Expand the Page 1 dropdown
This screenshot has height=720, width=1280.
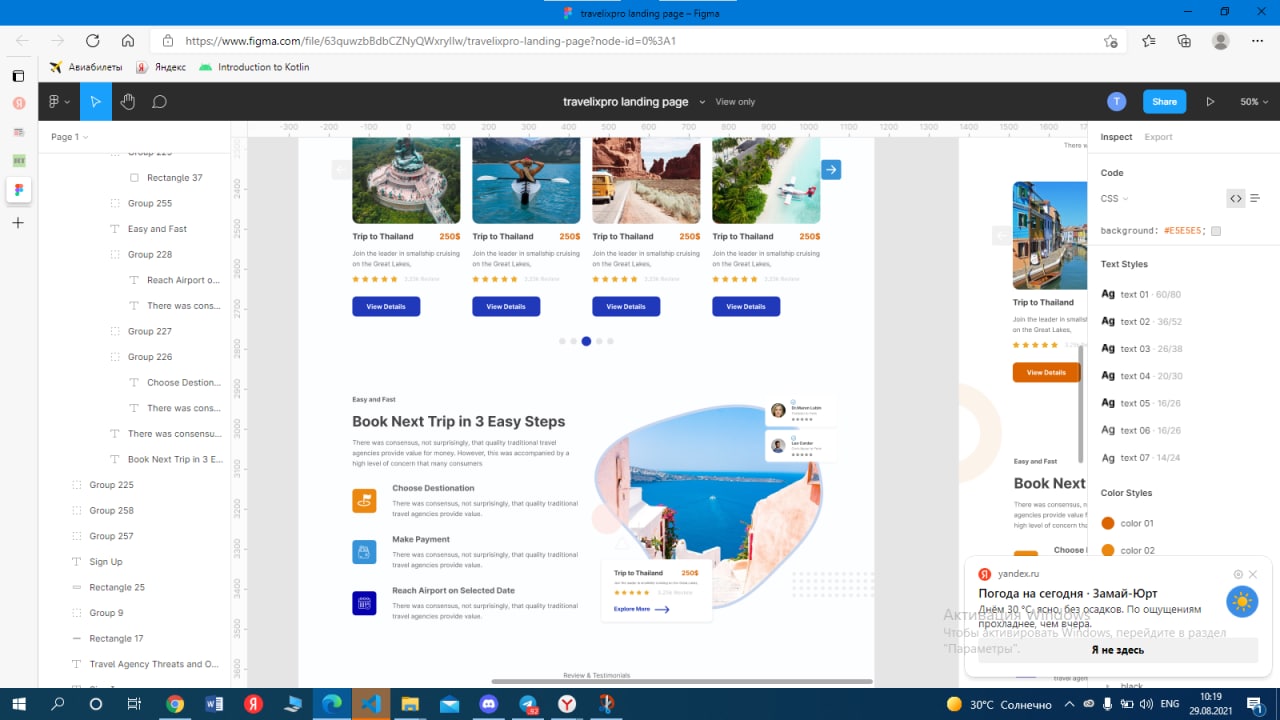point(69,137)
